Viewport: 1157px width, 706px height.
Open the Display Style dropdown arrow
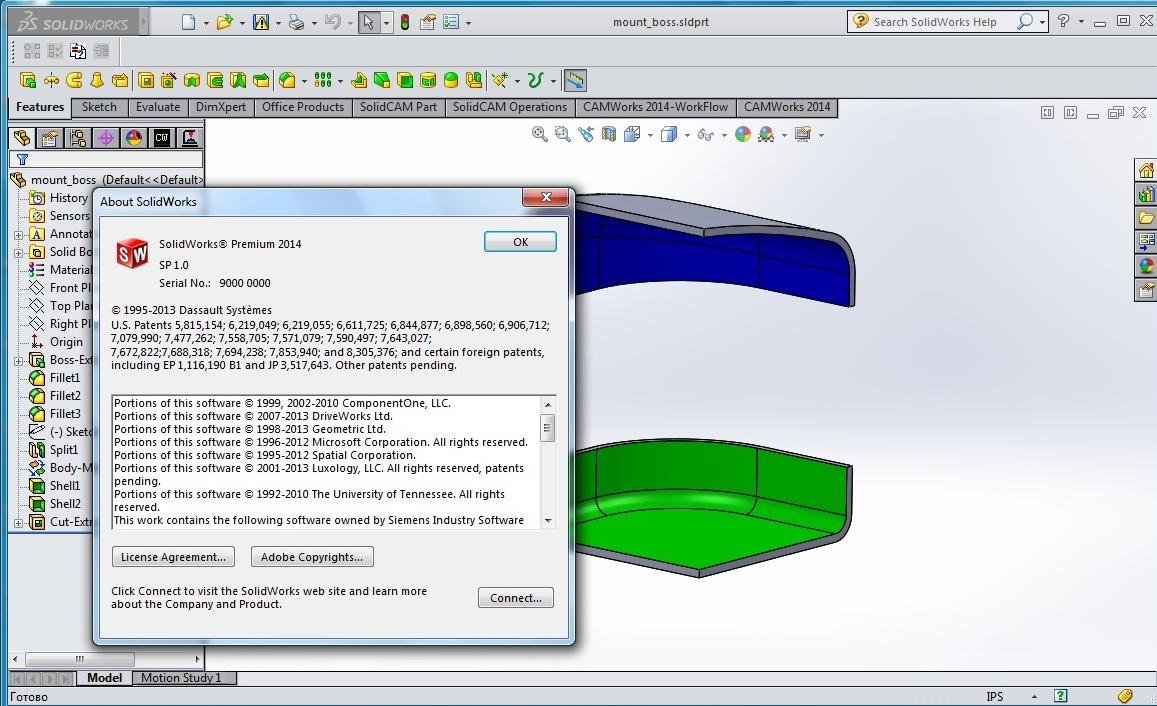coord(687,135)
